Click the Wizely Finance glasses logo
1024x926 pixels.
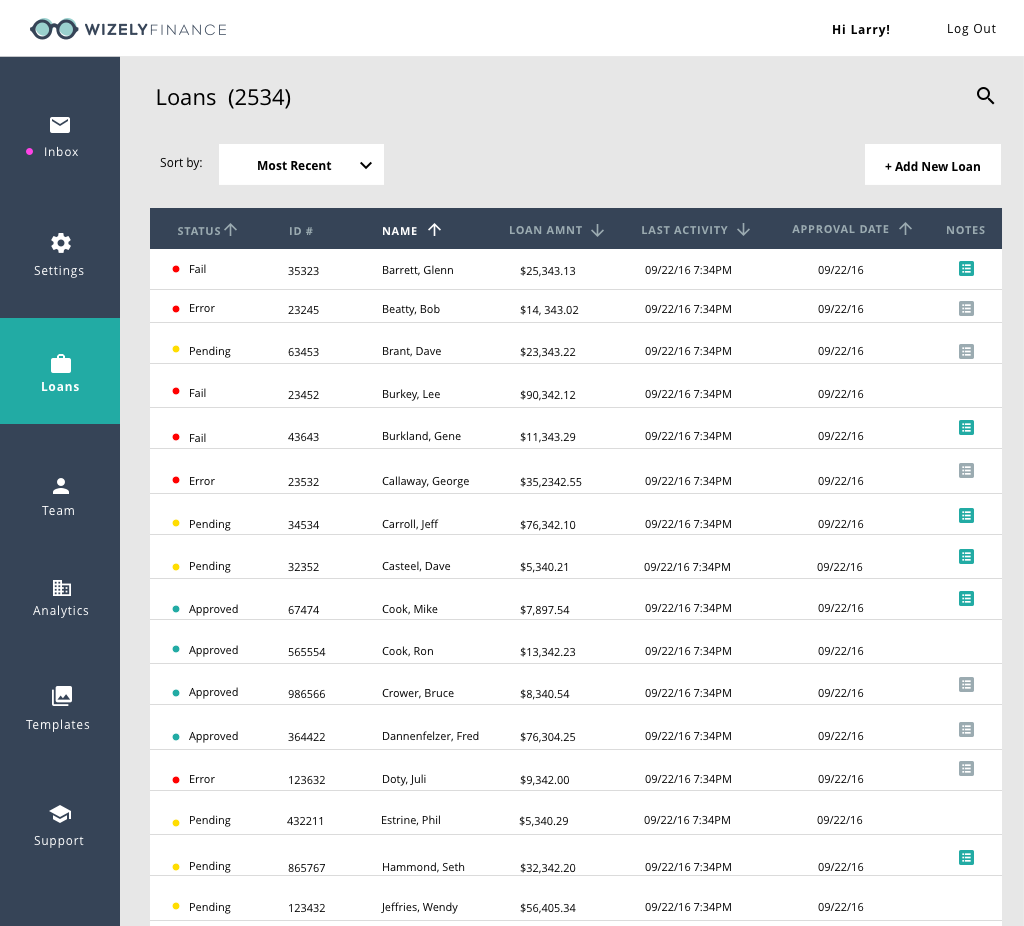click(x=54, y=29)
